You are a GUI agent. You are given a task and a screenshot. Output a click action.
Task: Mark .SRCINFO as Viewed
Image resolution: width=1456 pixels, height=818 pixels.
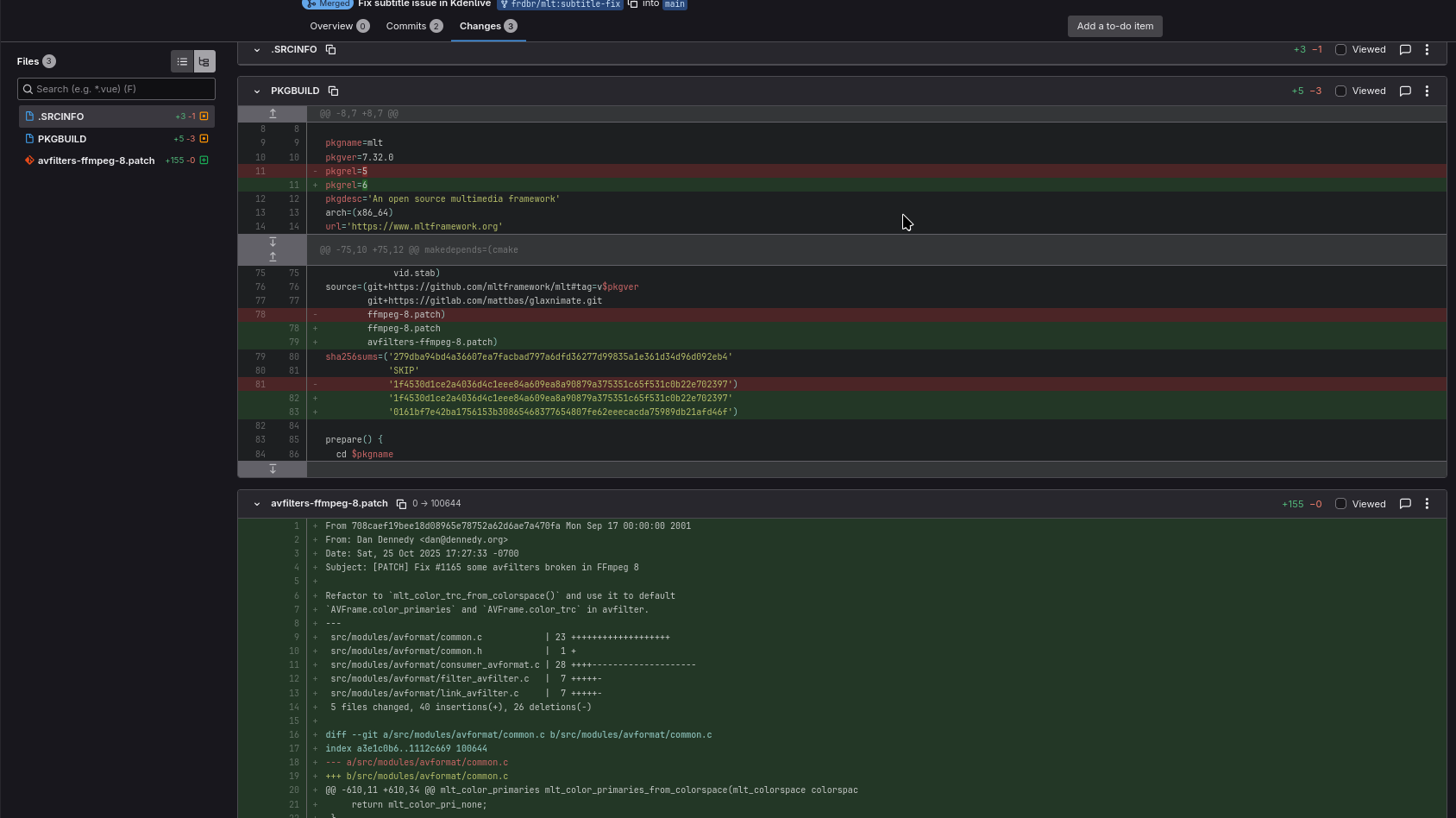click(x=1340, y=50)
